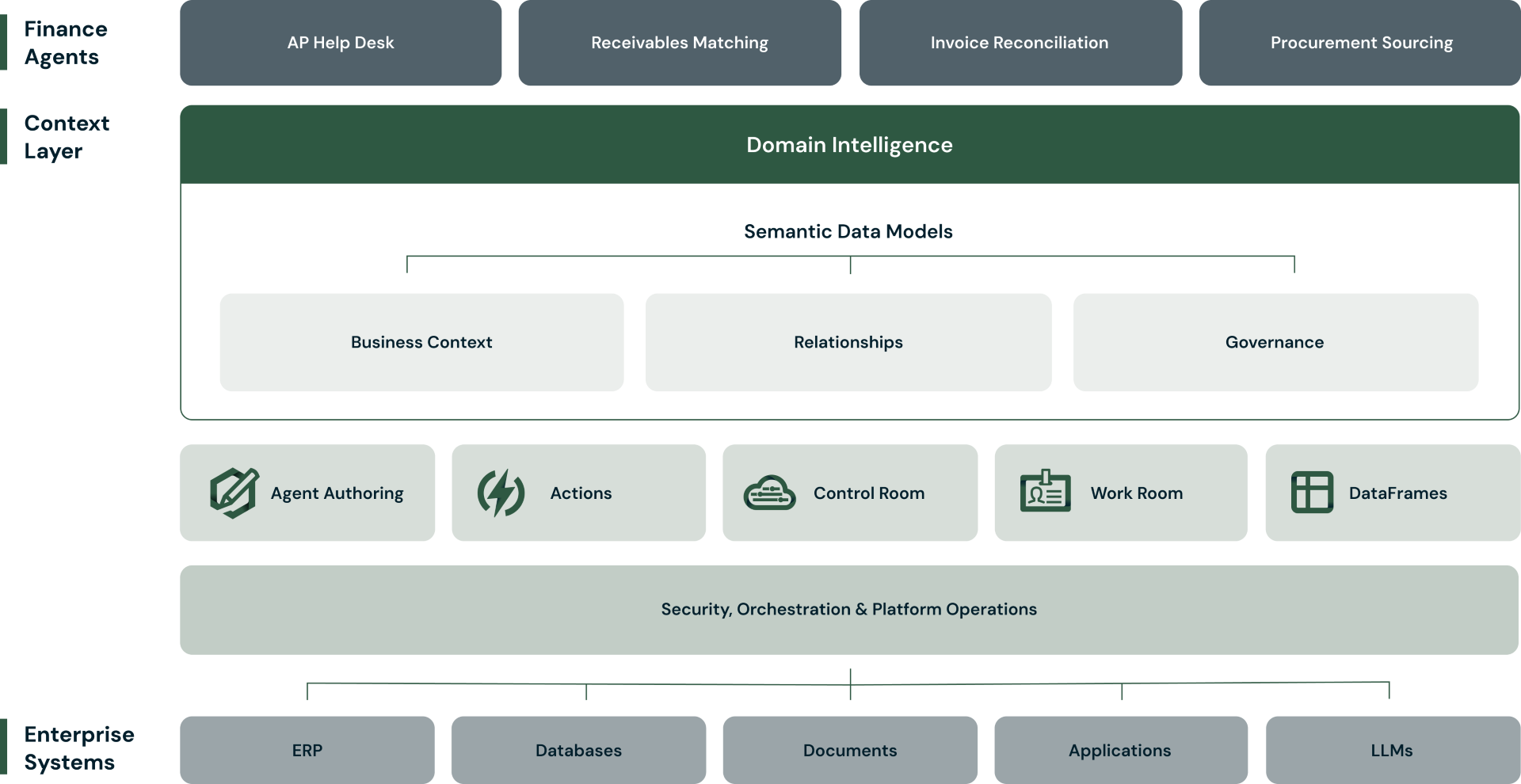
Task: Open the LLMs system box
Action: click(1392, 750)
